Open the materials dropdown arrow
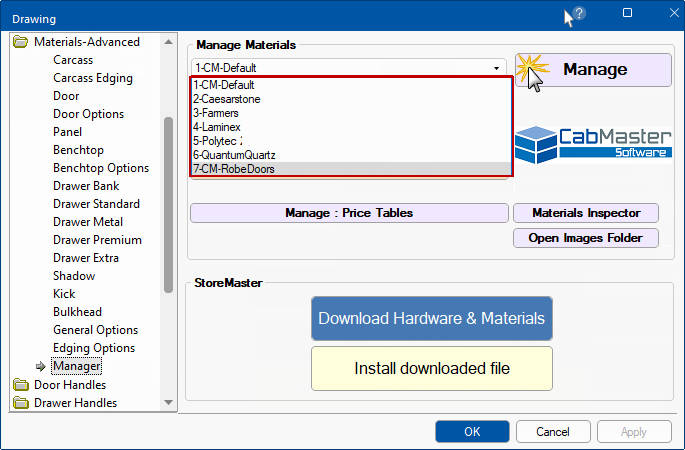The height and width of the screenshot is (450, 685). pos(496,68)
